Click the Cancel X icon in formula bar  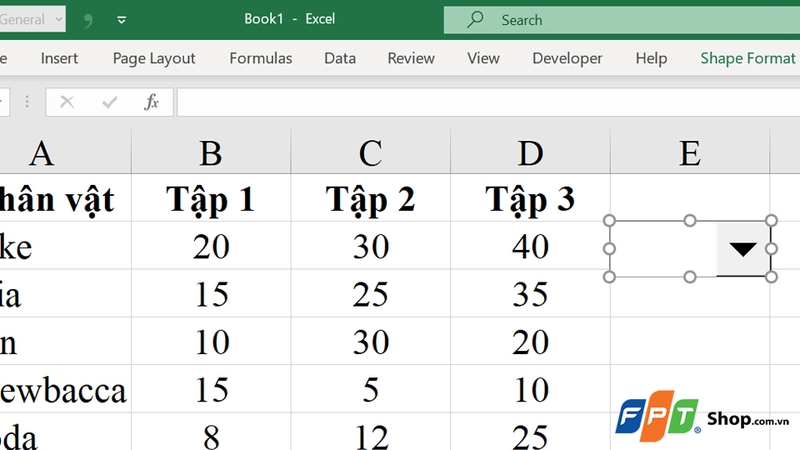(x=67, y=102)
